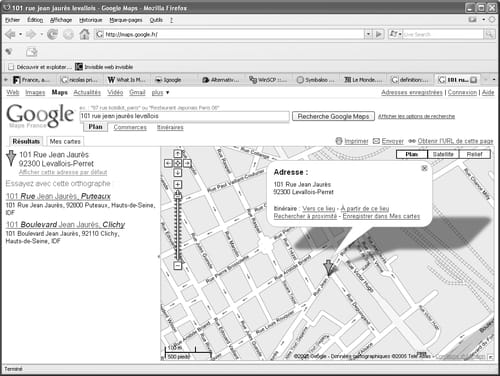This screenshot has width=500, height=376.
Task: Click the search magnifier icon in search box
Action: point(489,34)
